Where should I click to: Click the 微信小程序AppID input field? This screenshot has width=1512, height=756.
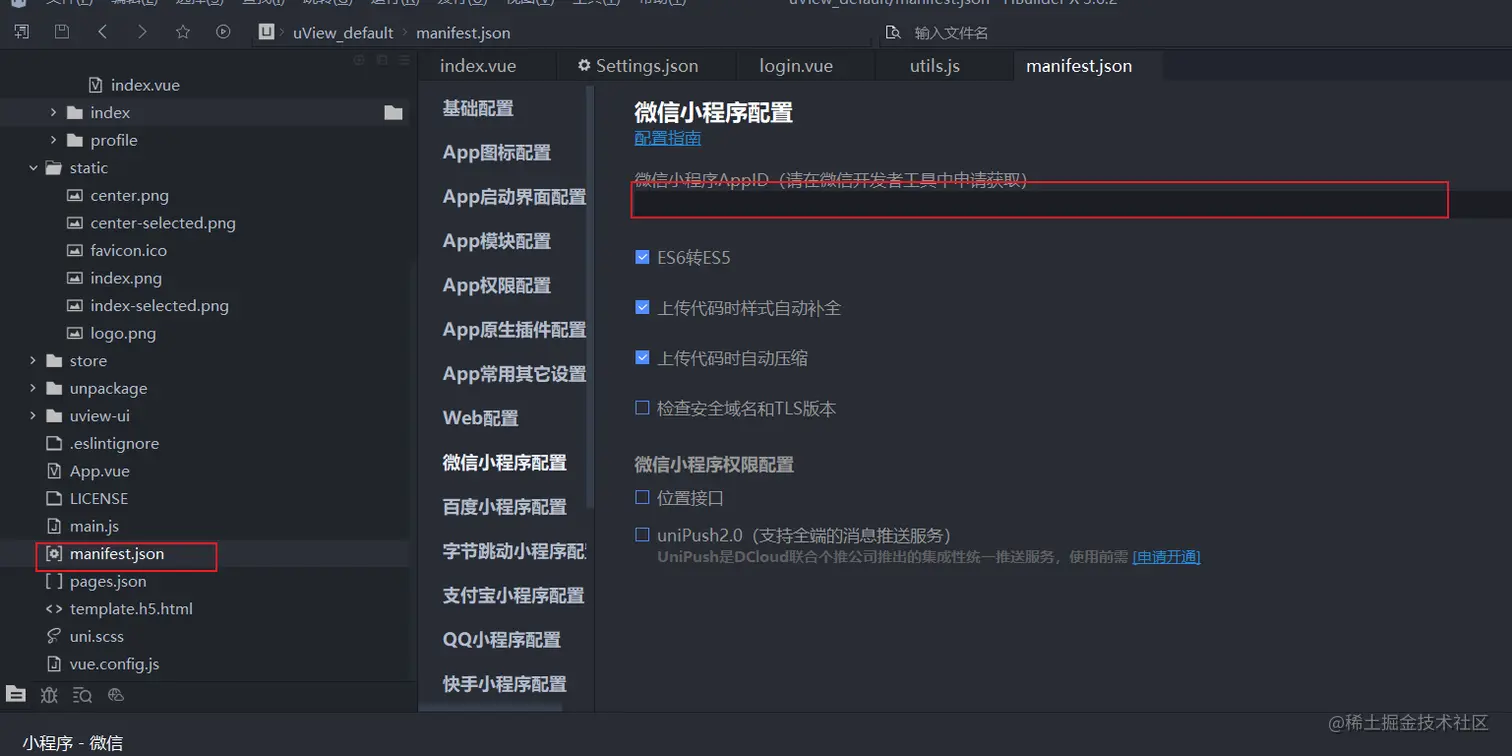[1073, 204]
